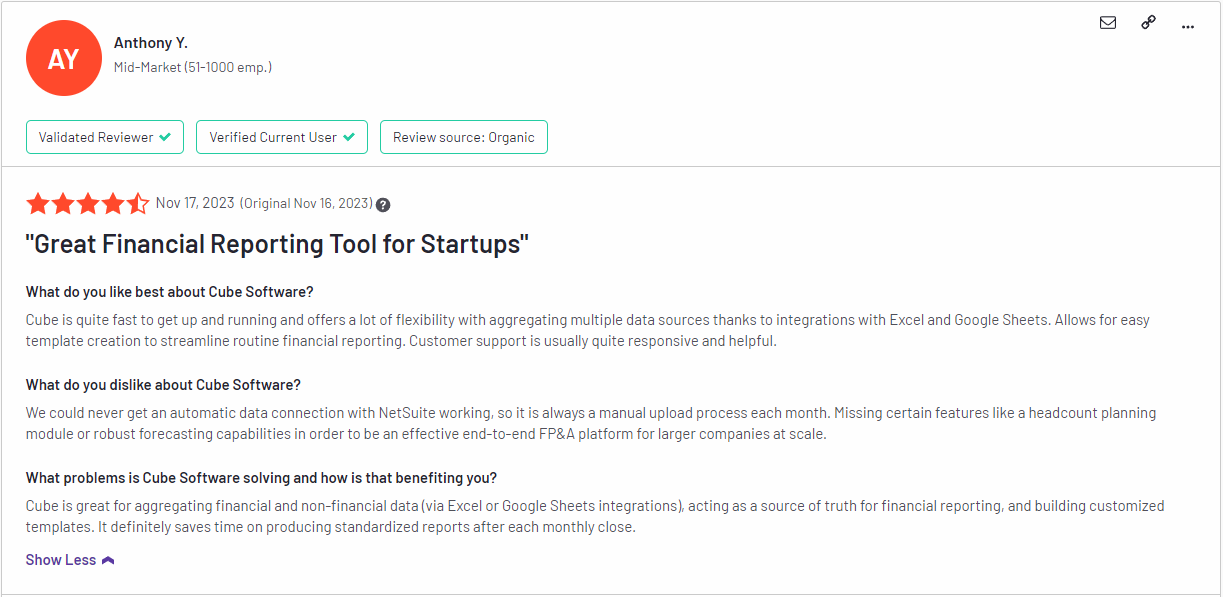The image size is (1223, 597).
Task: Click the Original Nov 16, 2023 text
Action: [x=306, y=204]
